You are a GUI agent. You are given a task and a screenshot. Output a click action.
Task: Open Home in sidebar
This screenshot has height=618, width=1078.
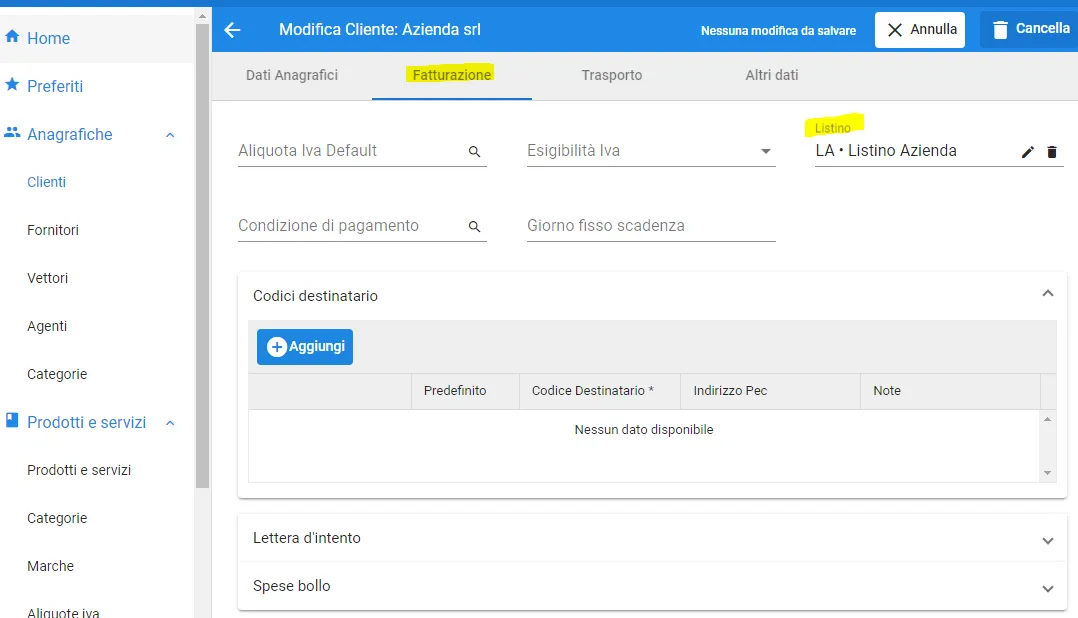click(48, 38)
